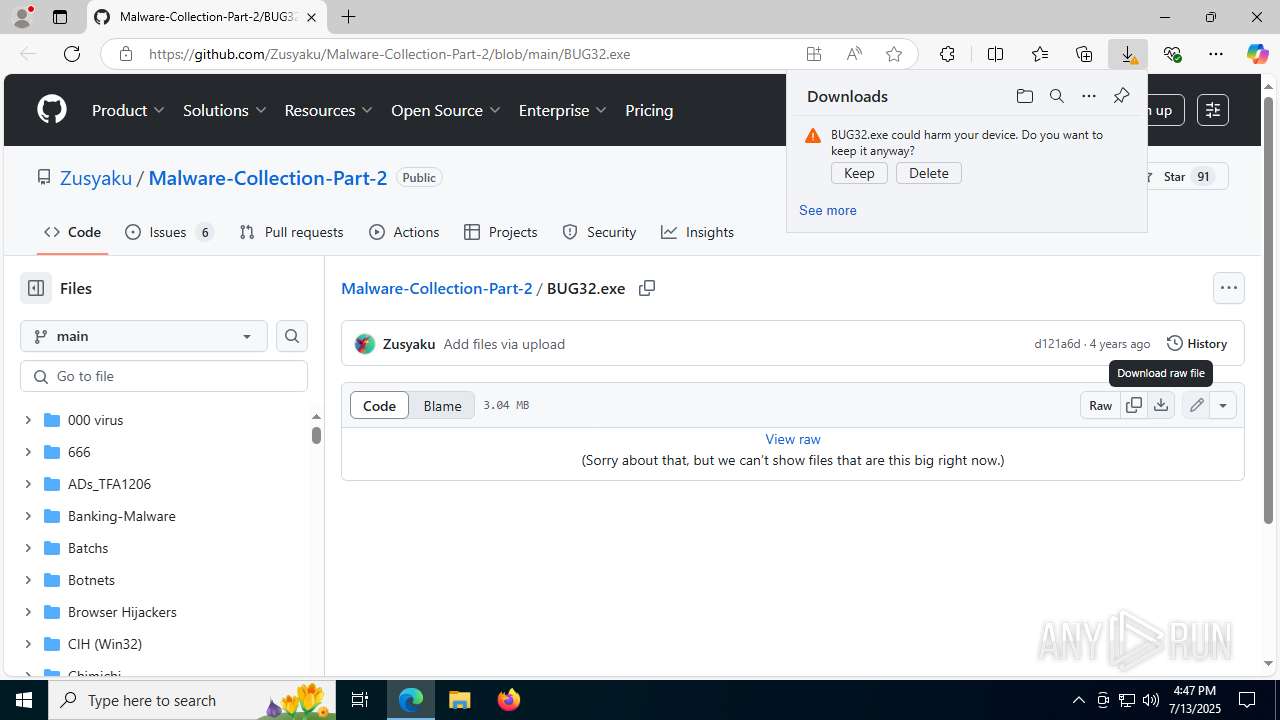Toggle Edge split screen icon
This screenshot has height=720, width=1280.
(995, 54)
